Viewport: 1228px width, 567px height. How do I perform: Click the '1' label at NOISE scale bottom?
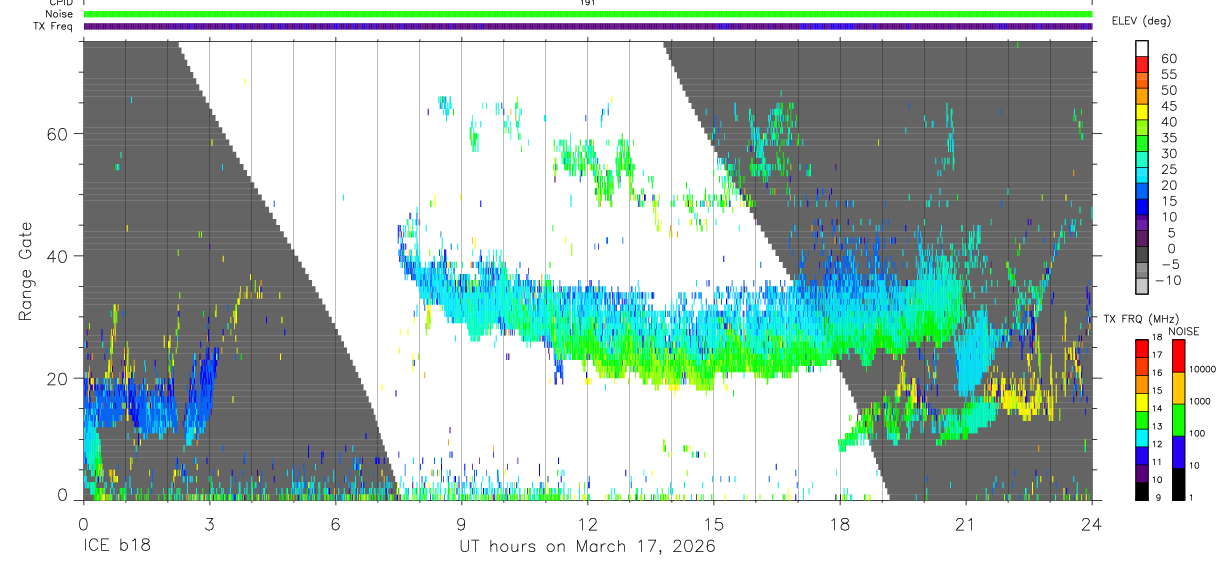(x=1193, y=497)
